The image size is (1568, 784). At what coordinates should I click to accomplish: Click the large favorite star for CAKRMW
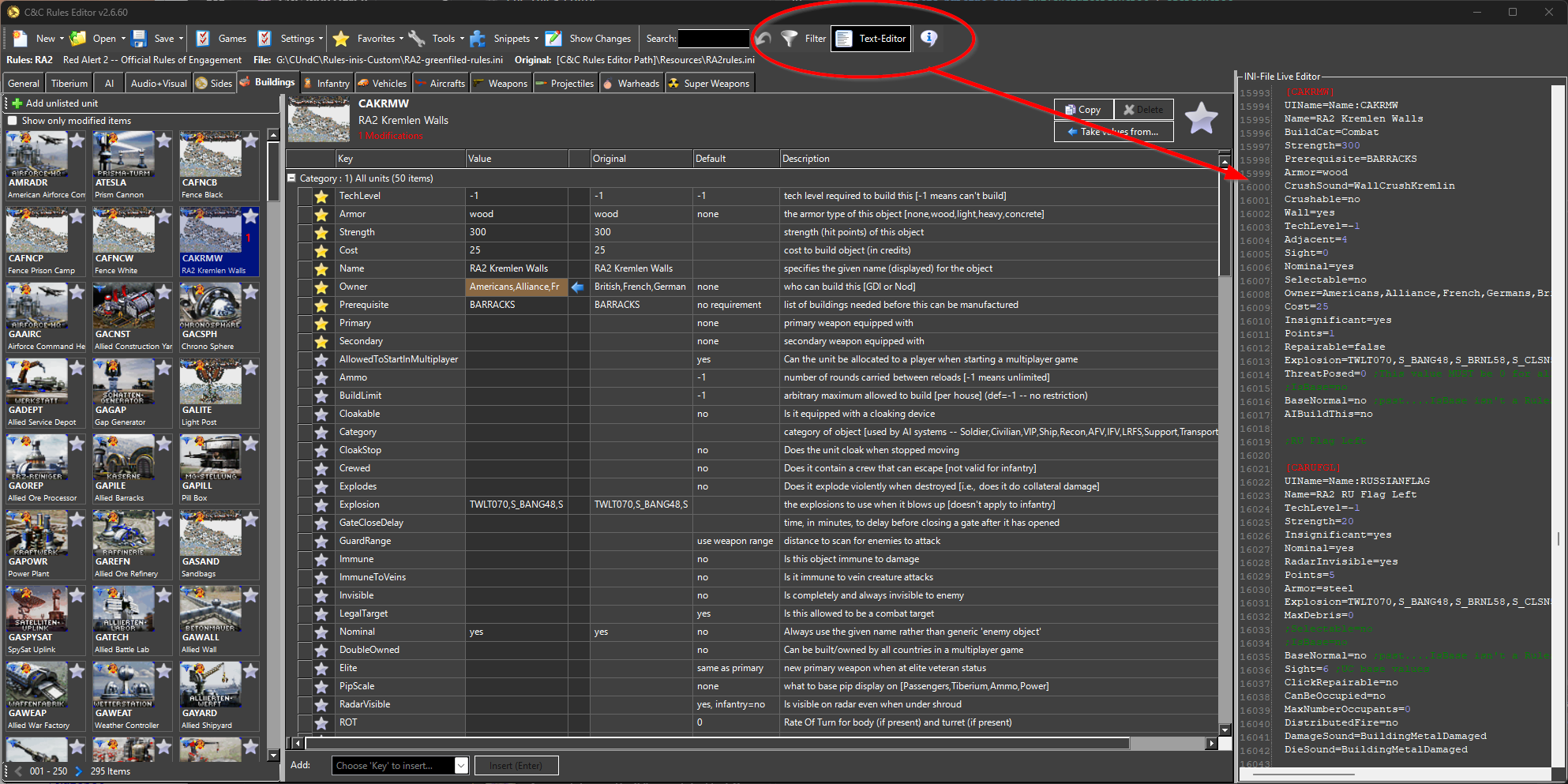click(x=1201, y=119)
